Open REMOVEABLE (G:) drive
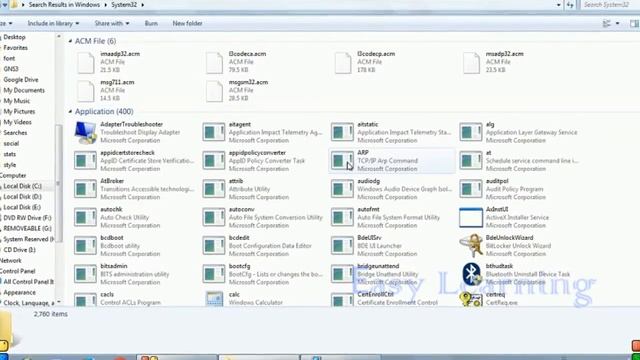Viewport: 640px width, 360px height. click(27, 229)
